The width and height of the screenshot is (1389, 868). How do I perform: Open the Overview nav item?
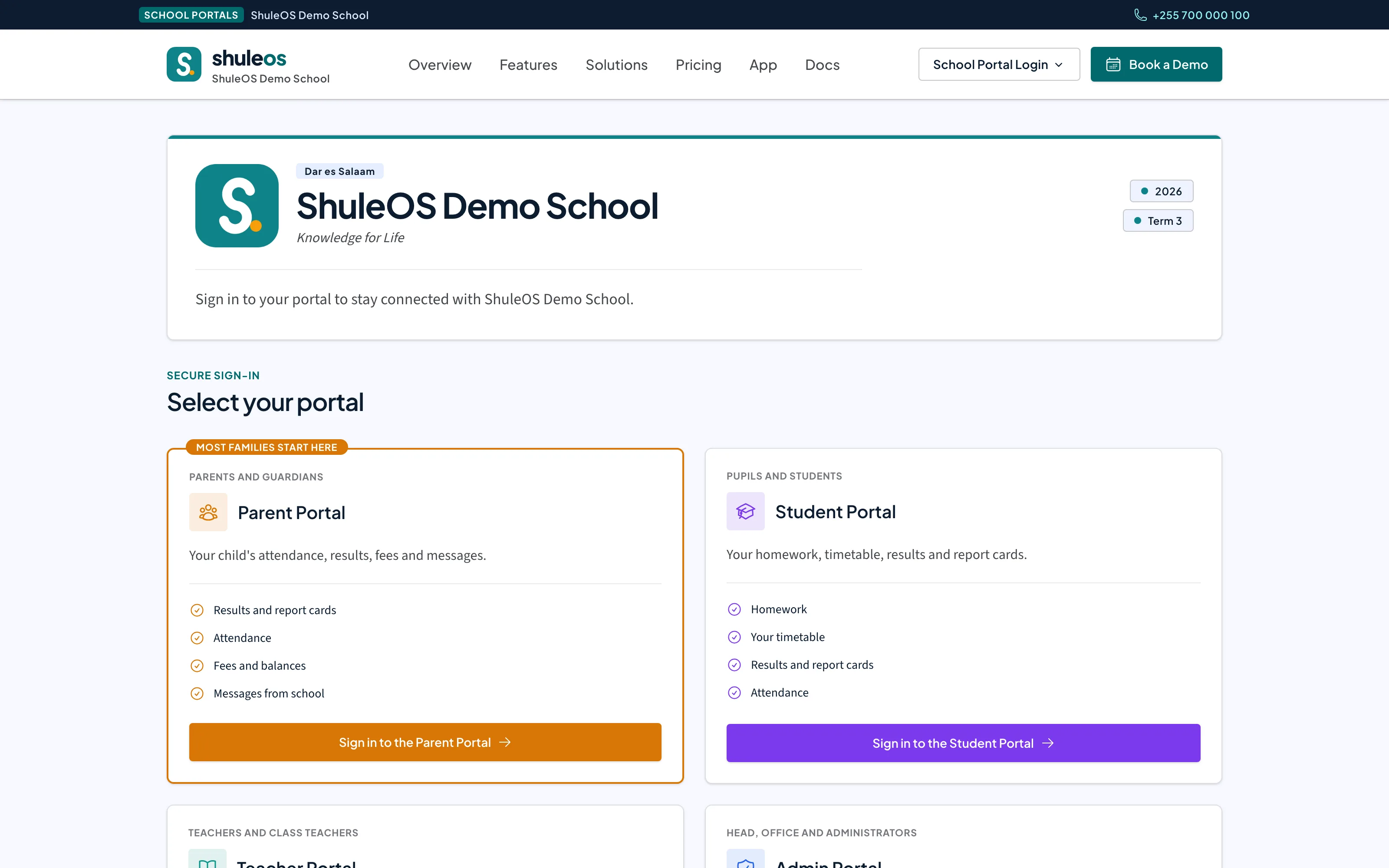(x=440, y=65)
